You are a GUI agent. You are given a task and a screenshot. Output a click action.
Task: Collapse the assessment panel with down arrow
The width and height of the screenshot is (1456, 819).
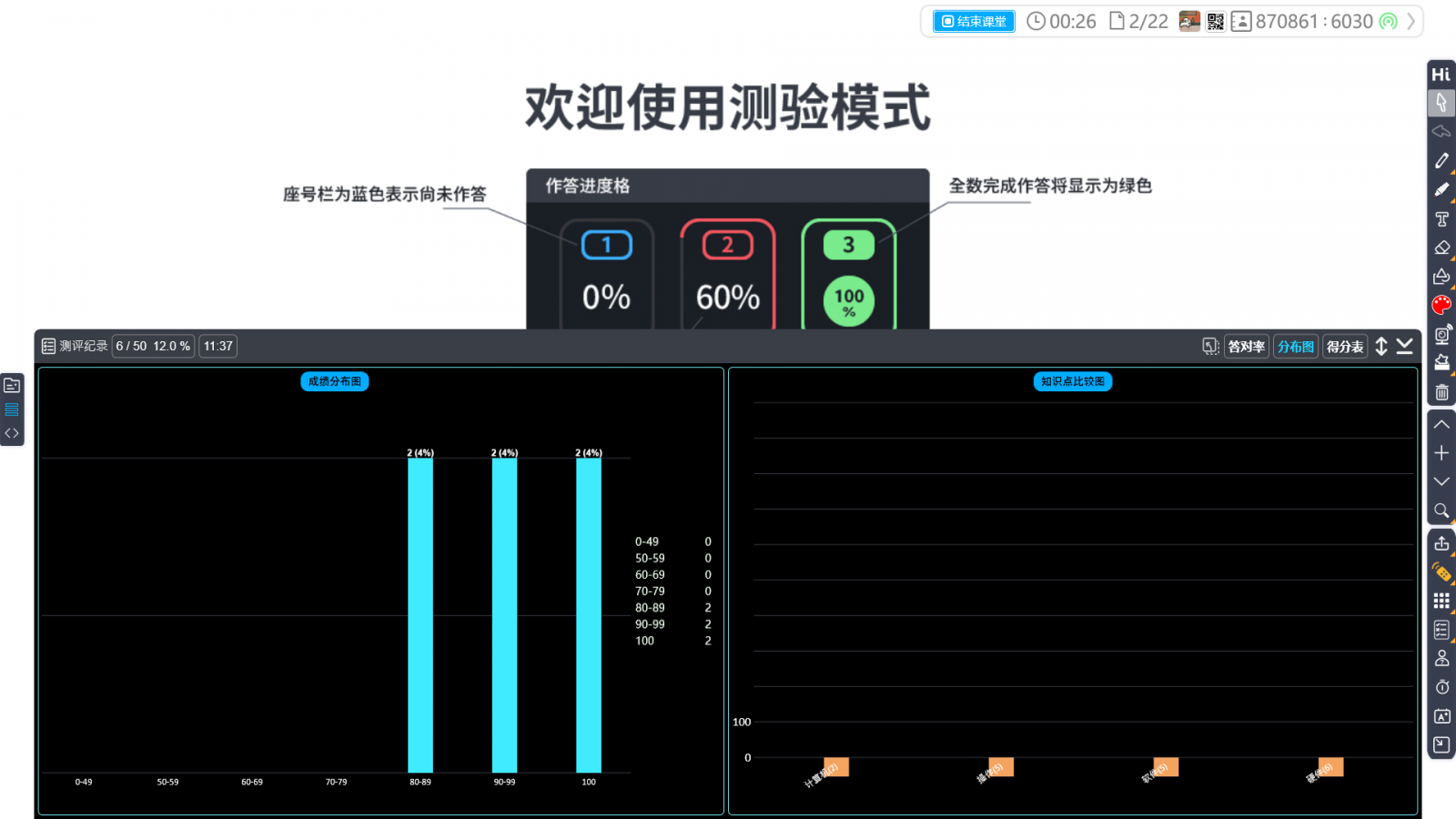tap(1405, 347)
